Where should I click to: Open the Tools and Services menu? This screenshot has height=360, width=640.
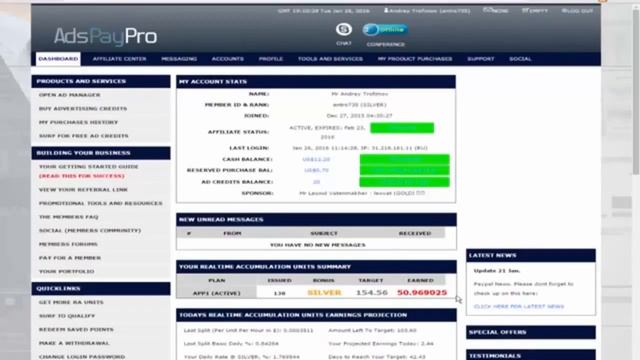pyautogui.click(x=330, y=59)
